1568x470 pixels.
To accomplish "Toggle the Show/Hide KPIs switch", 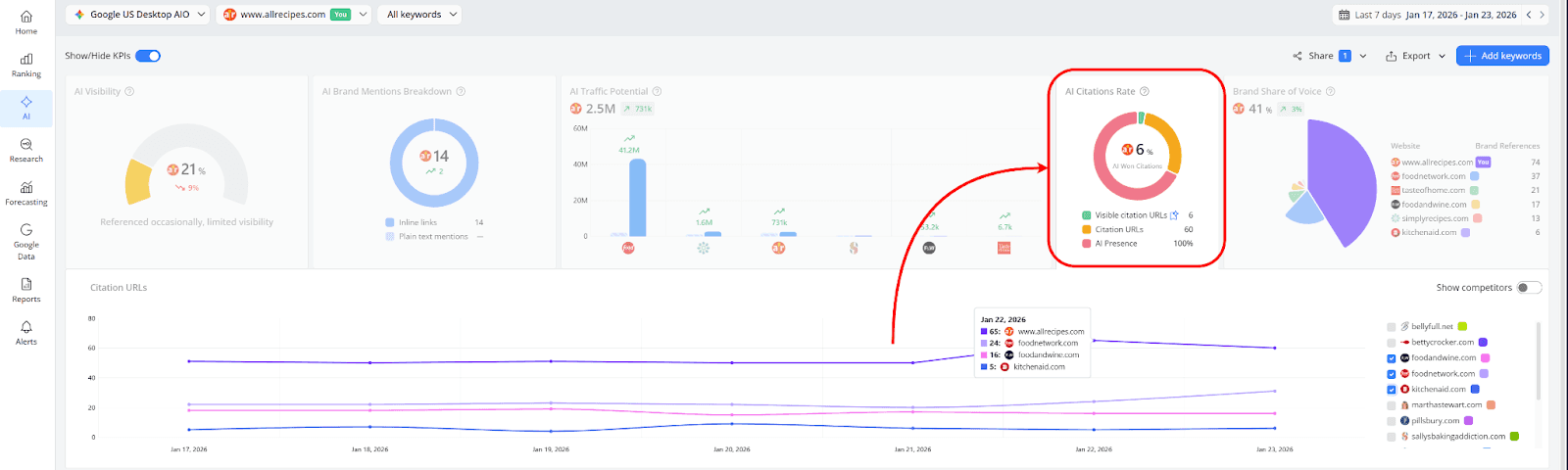I will [x=148, y=56].
